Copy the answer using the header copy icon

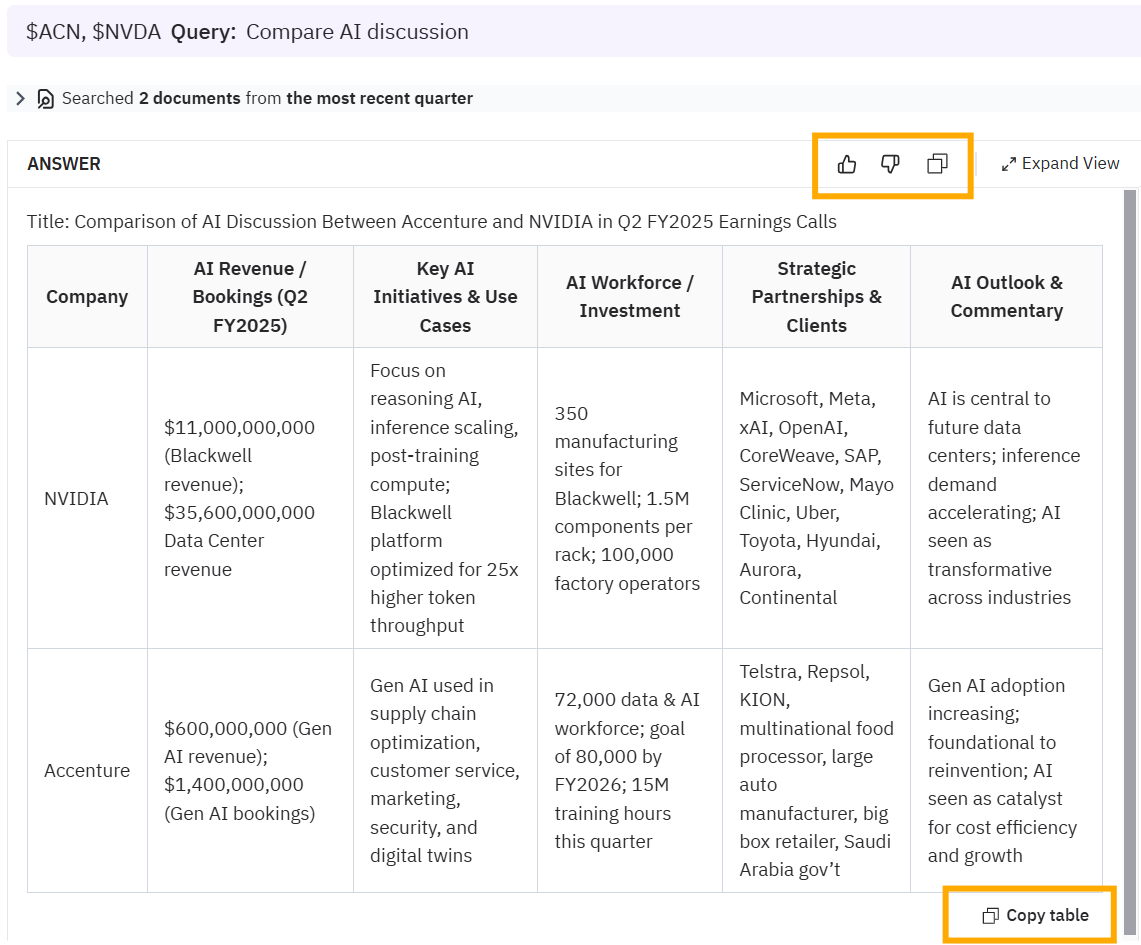click(x=937, y=164)
